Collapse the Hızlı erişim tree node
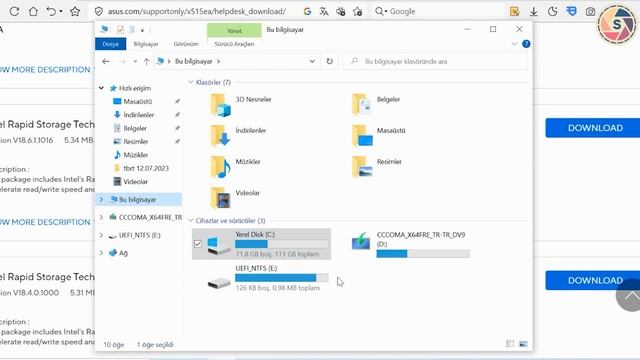640x360 pixels. point(101,88)
